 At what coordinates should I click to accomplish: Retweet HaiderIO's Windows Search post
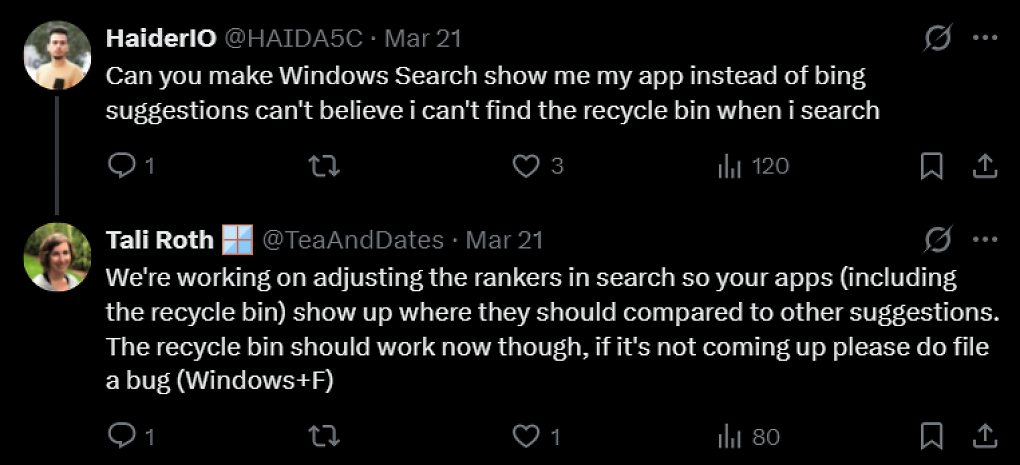point(323,167)
